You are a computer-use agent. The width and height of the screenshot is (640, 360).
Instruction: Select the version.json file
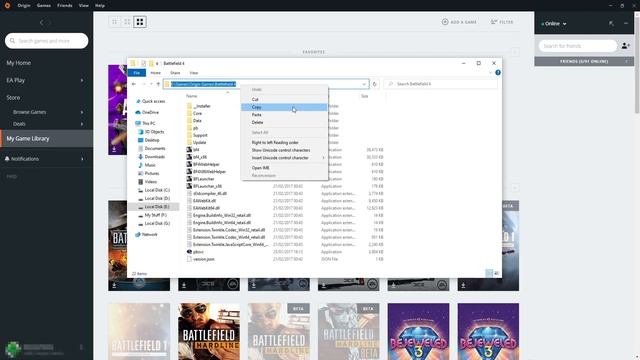[x=204, y=259]
